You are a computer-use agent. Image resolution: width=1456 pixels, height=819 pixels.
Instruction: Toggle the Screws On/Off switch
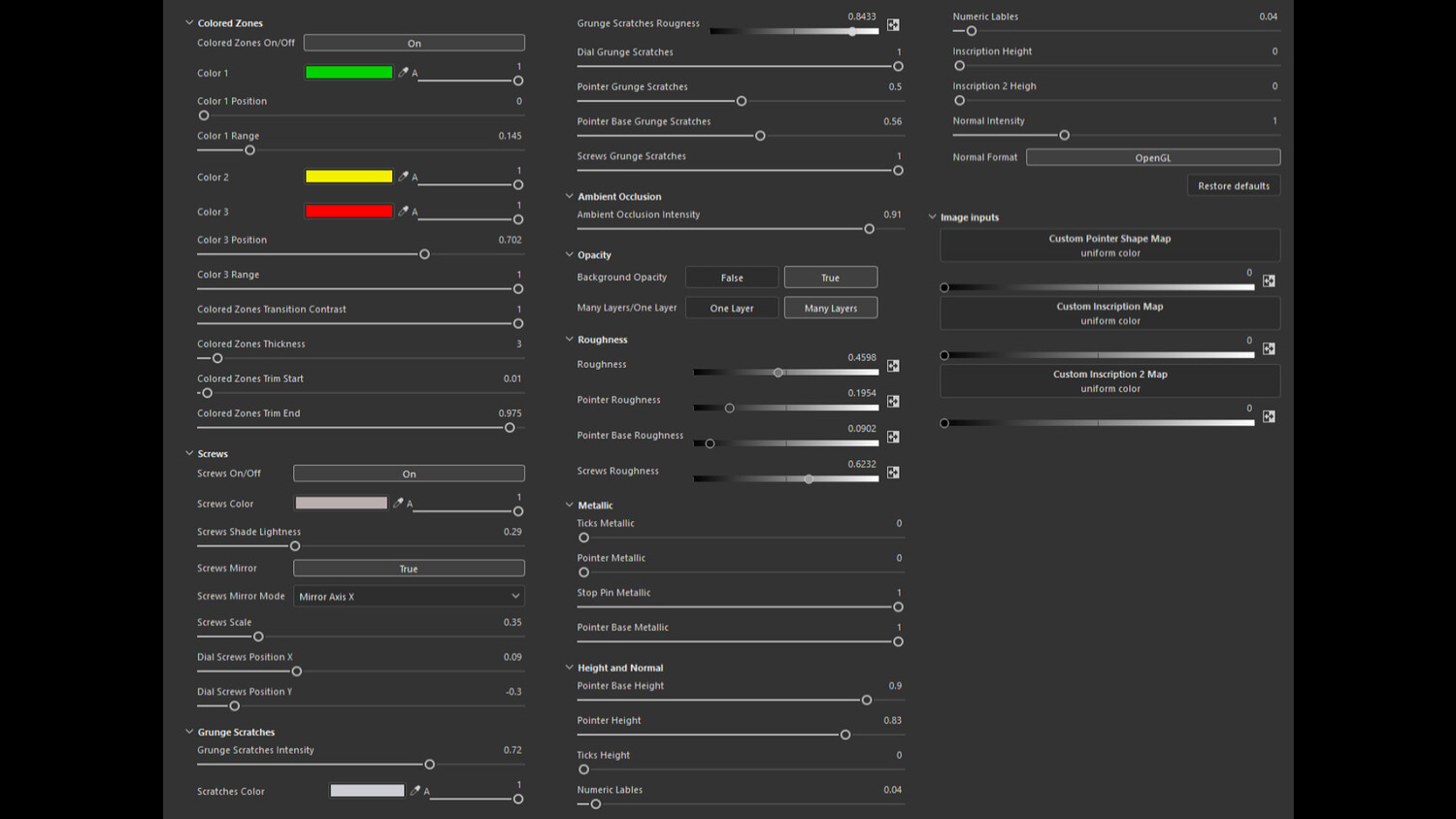coord(409,474)
